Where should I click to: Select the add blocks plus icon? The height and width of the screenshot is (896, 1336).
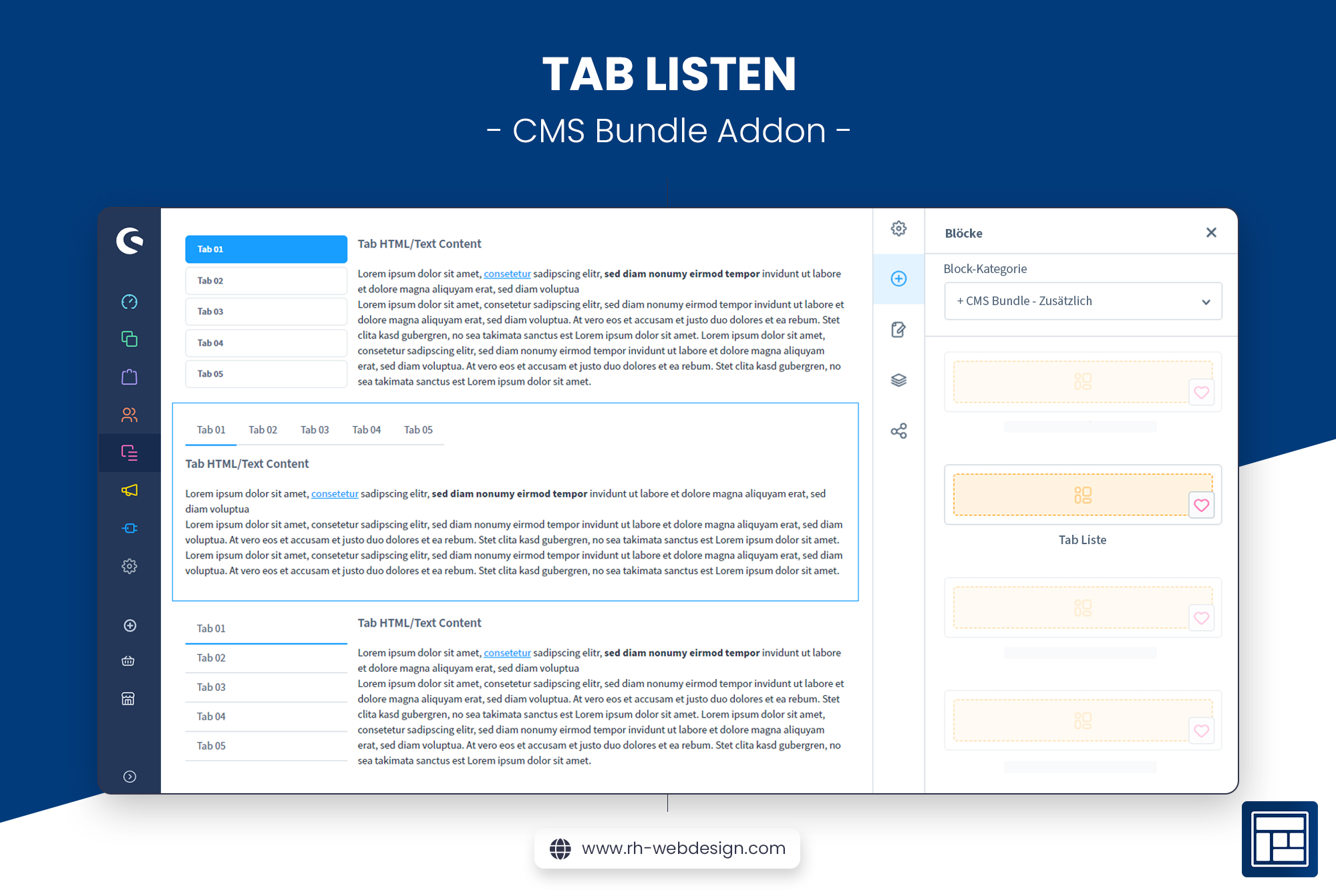pyautogui.click(x=898, y=278)
